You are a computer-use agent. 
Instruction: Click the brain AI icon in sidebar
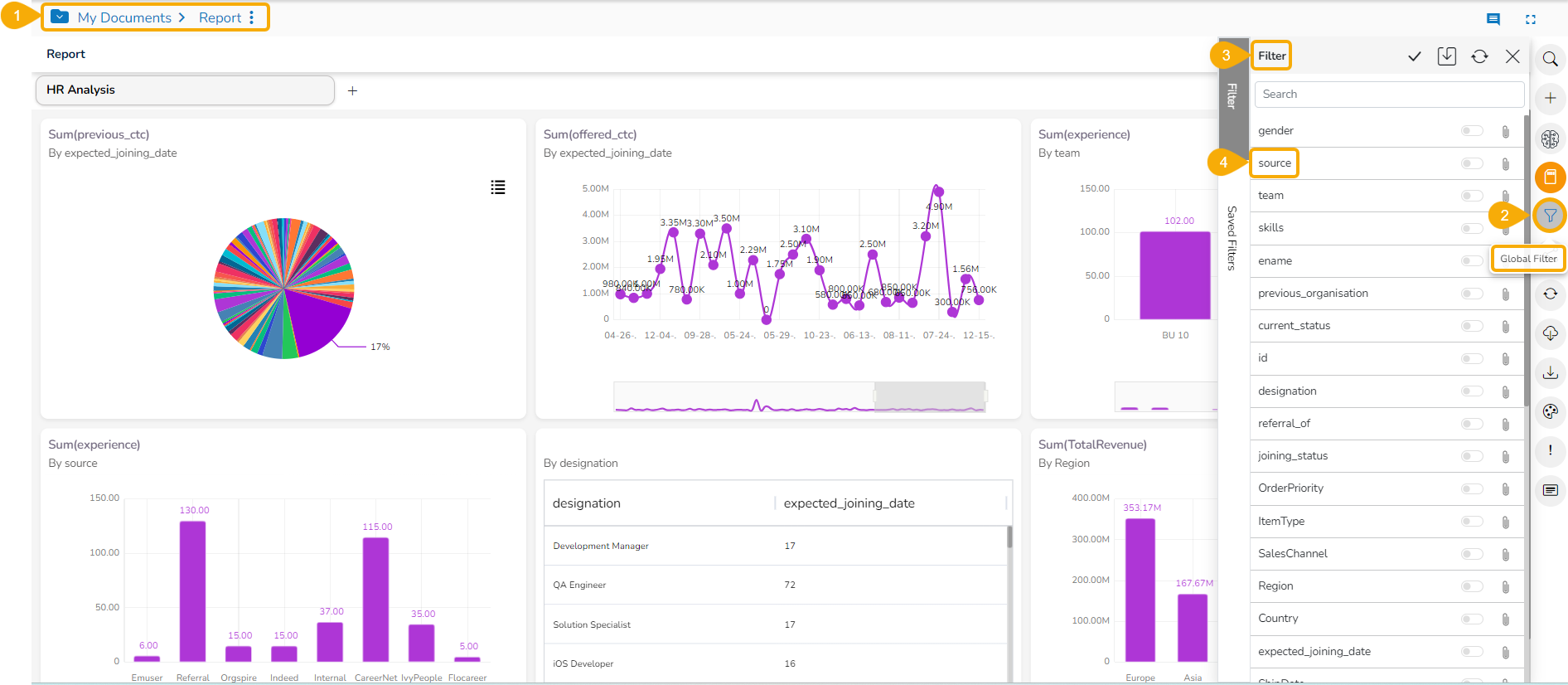(x=1550, y=138)
